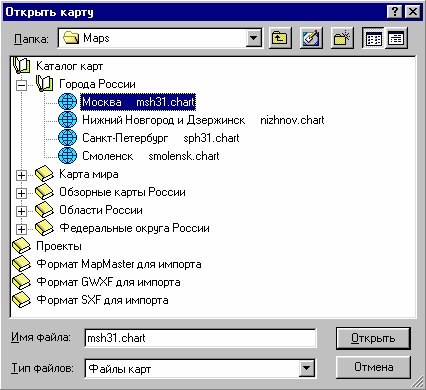Image resolution: width=426 pixels, height=390 pixels.
Task: Click the desktop view toolbar icon
Action: (x=311, y=38)
